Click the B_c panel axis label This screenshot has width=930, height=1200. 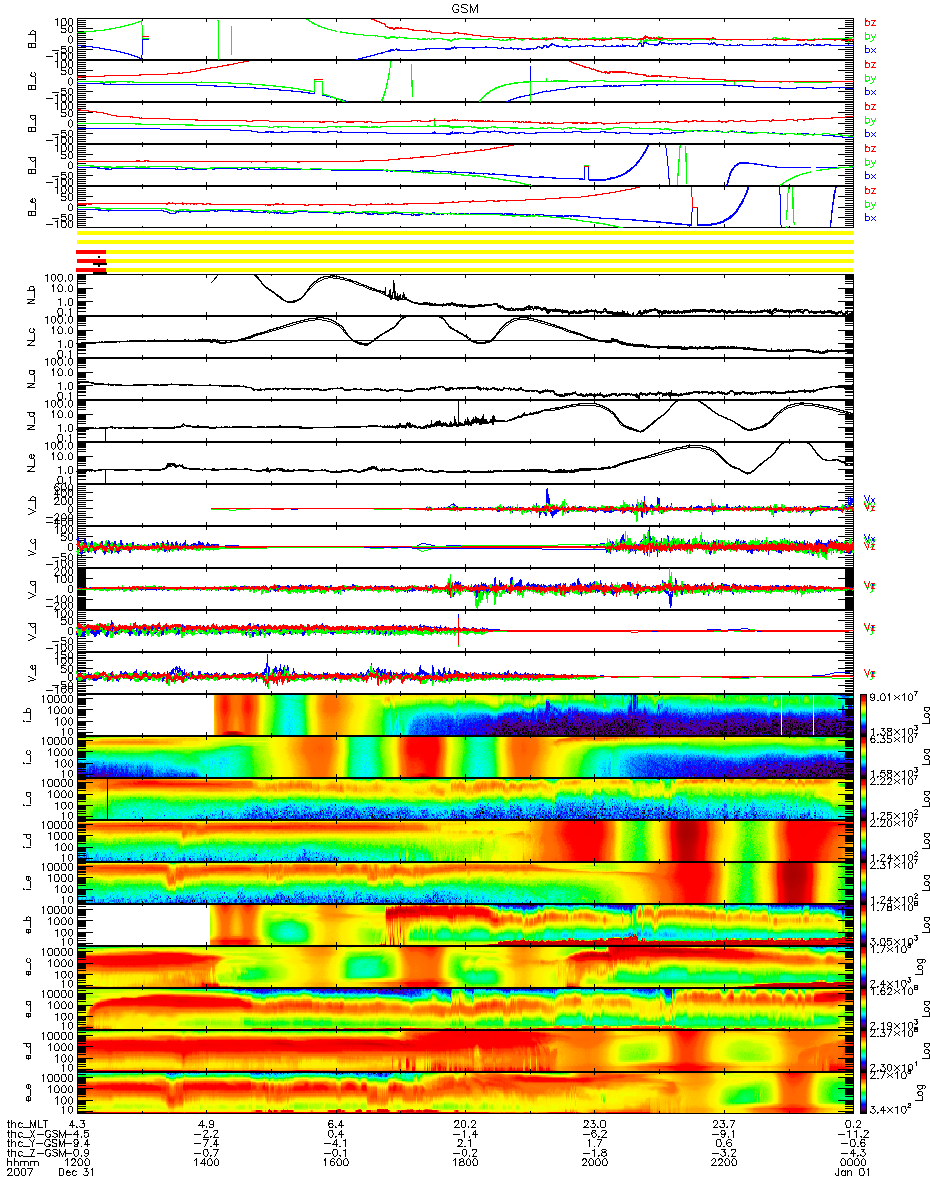[x=31, y=80]
